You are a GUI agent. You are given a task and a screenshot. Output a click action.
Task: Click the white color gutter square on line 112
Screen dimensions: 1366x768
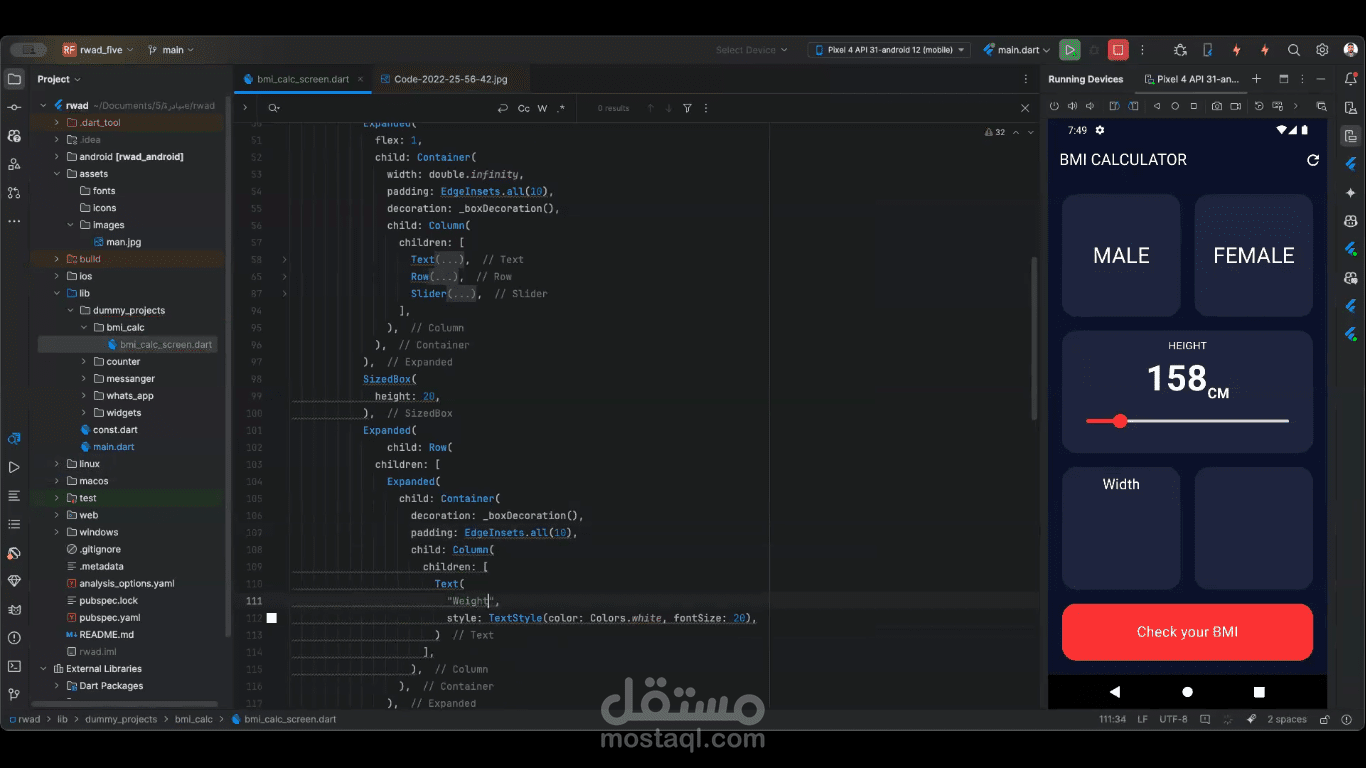pos(271,618)
